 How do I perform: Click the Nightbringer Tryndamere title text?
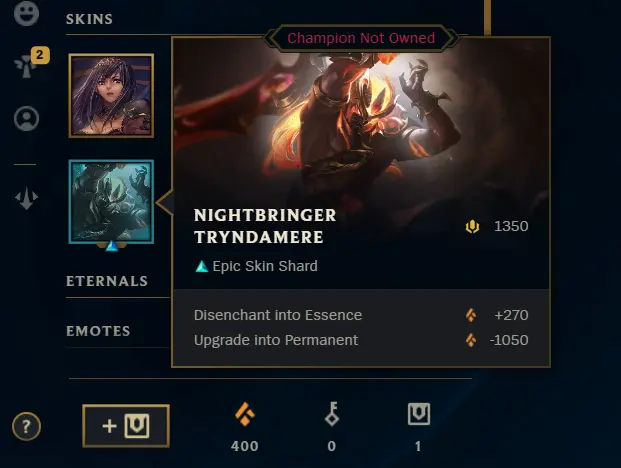265,226
